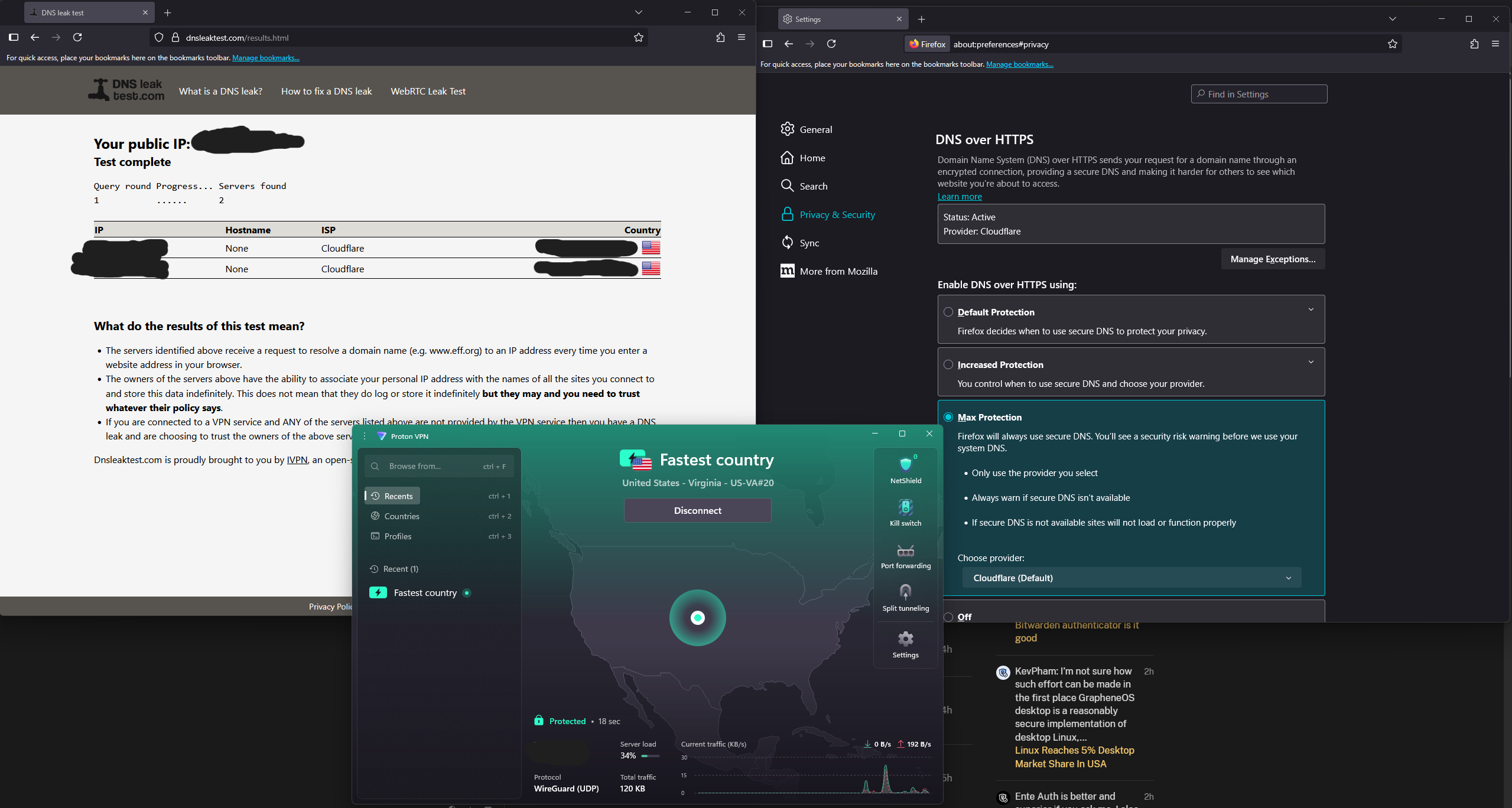Expand Default Protection details chevron
This screenshot has width=1512, height=808.
tap(1311, 309)
